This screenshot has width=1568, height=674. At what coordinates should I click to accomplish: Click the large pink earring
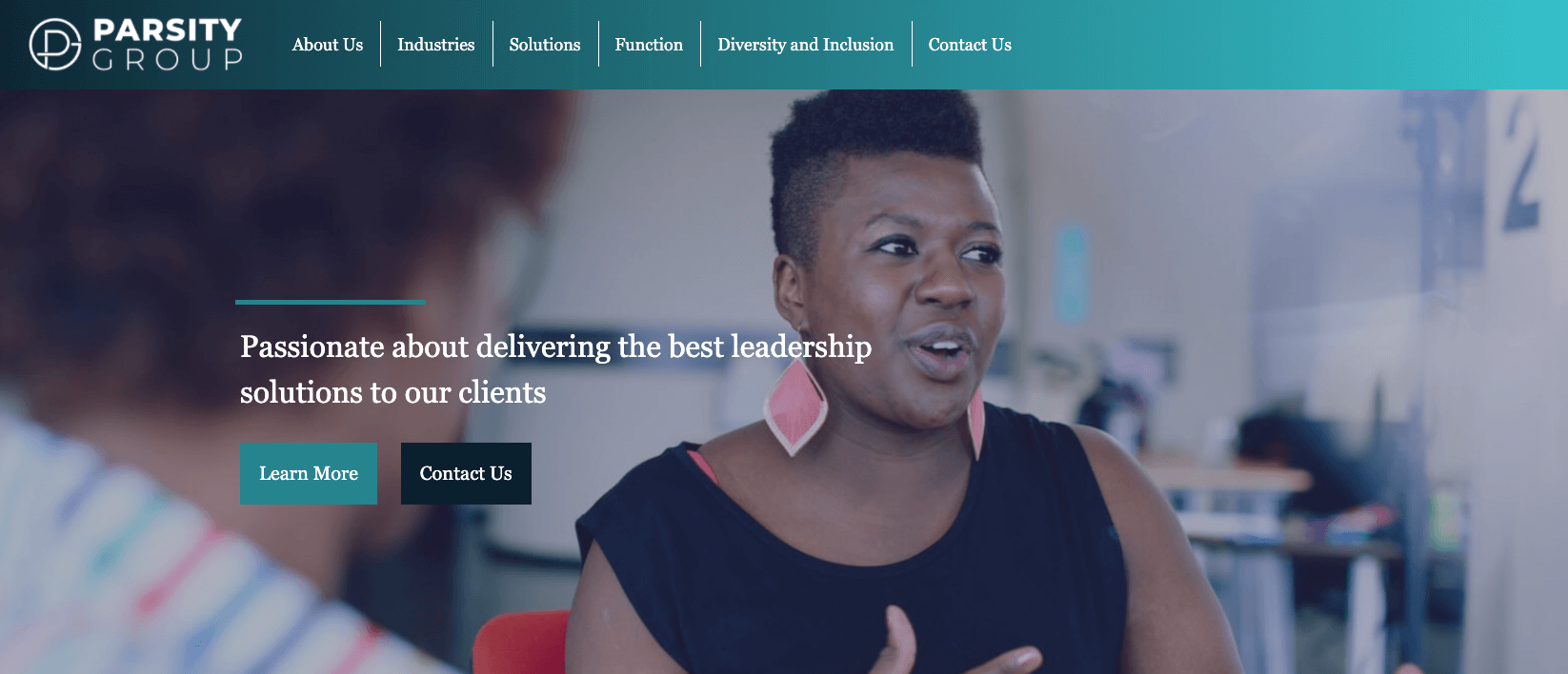795,406
